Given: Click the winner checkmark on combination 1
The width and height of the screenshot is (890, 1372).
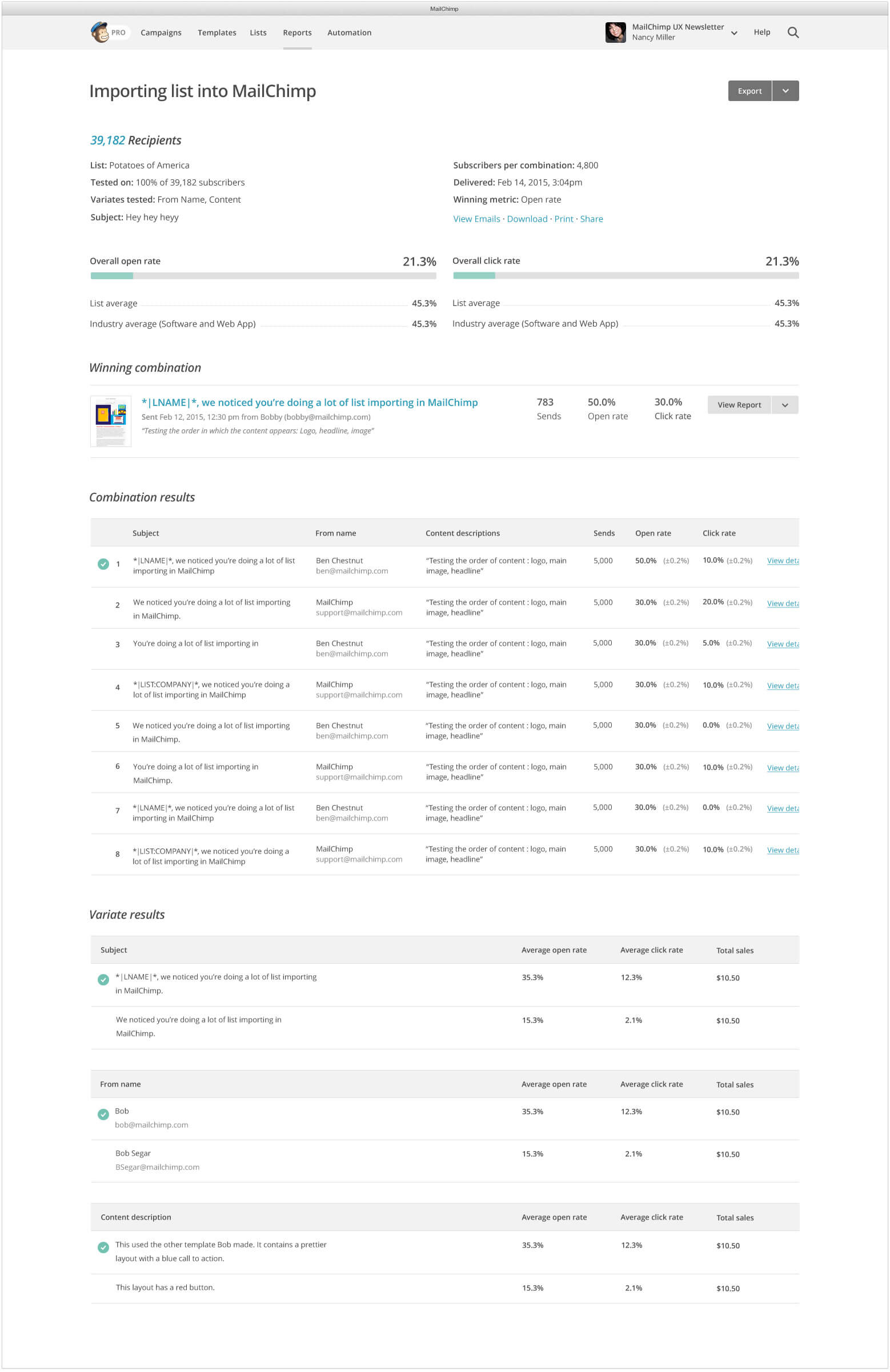Looking at the screenshot, I should tap(103, 564).
